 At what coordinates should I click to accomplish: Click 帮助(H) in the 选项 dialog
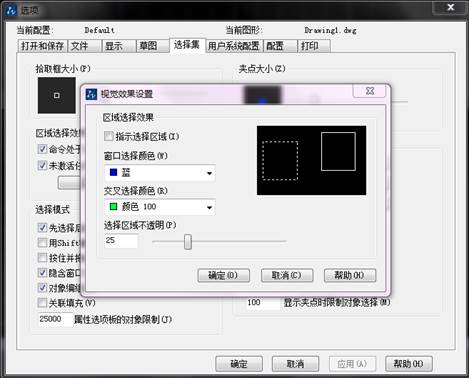pos(409,364)
